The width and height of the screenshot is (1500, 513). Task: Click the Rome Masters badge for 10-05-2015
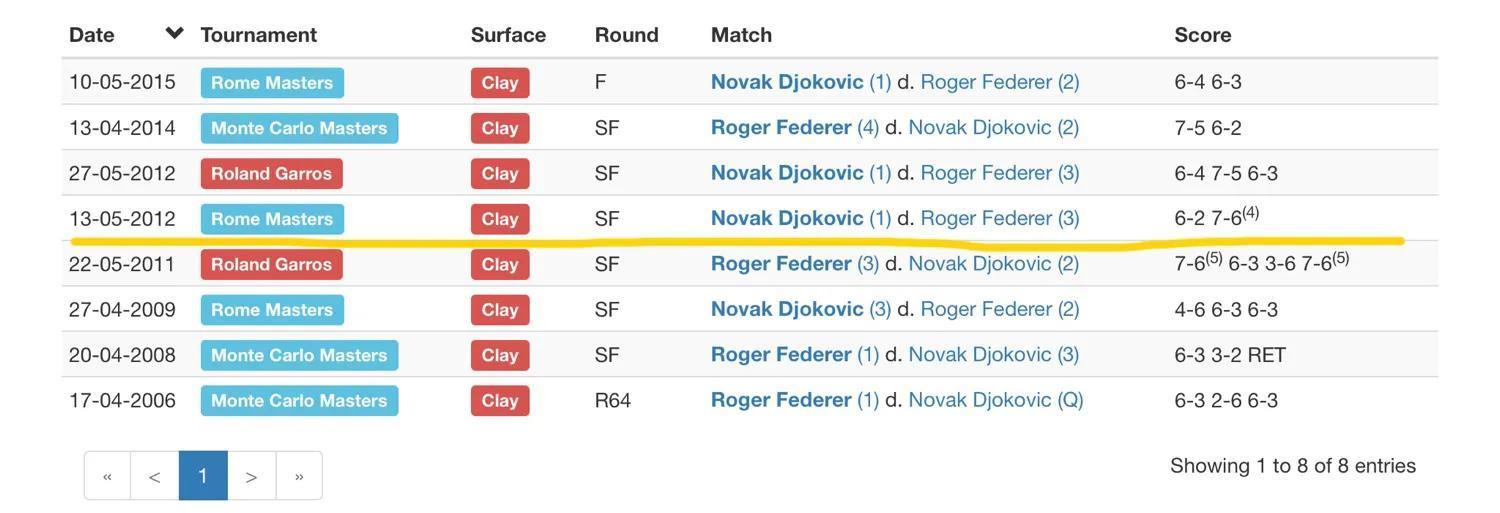point(272,83)
